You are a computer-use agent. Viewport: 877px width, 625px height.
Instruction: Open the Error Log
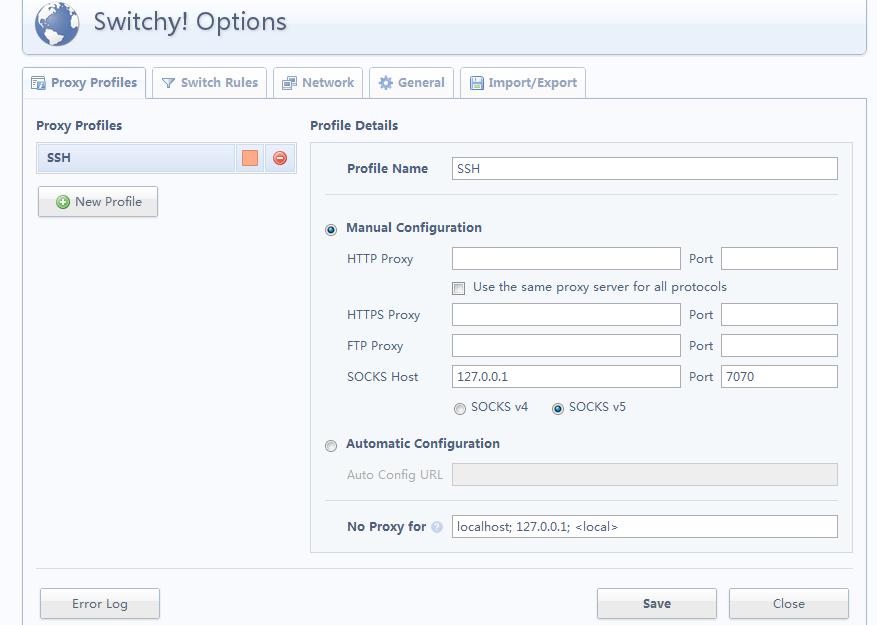pos(100,604)
